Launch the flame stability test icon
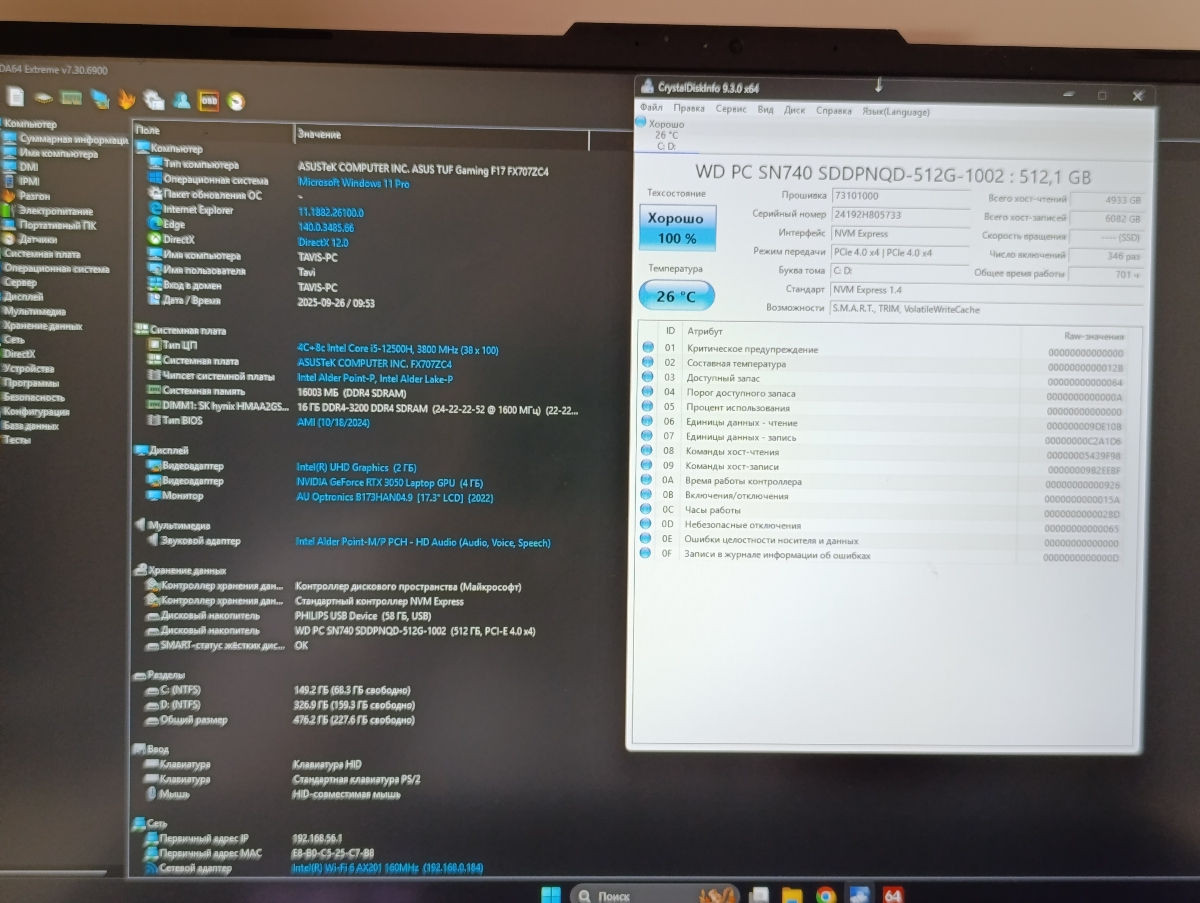 (x=126, y=99)
